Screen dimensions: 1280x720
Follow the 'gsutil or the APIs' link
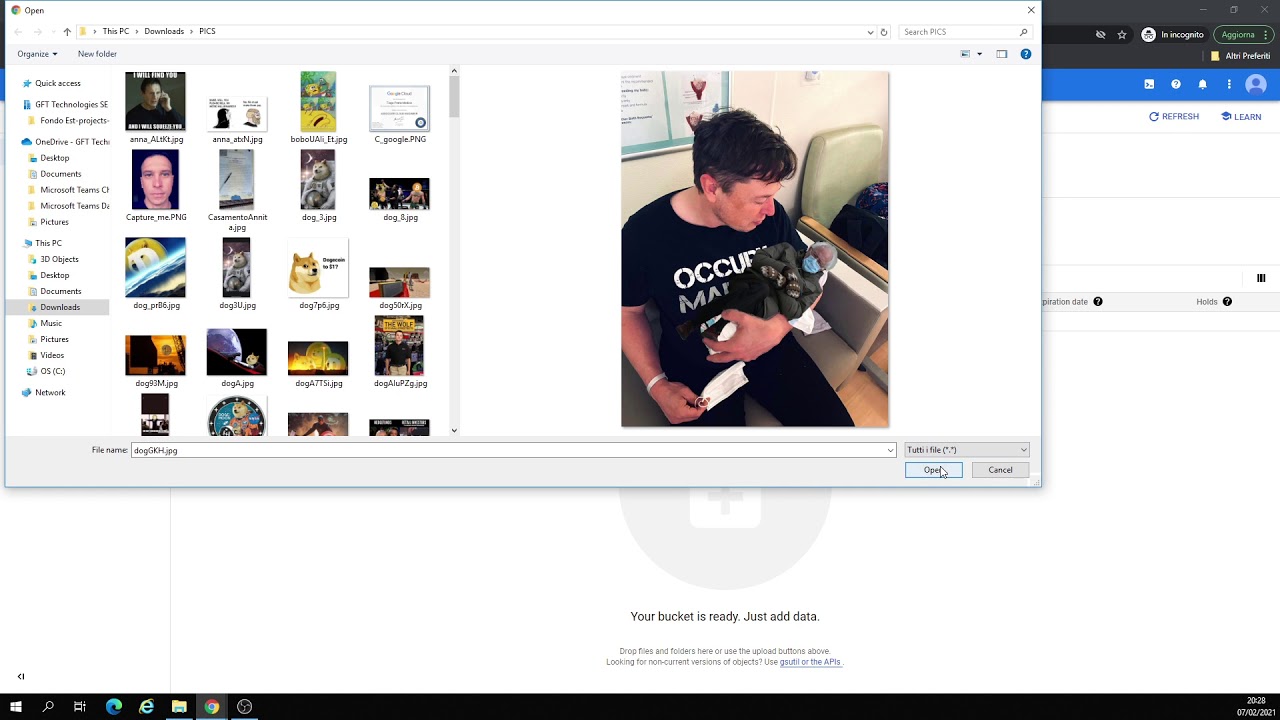(x=810, y=662)
